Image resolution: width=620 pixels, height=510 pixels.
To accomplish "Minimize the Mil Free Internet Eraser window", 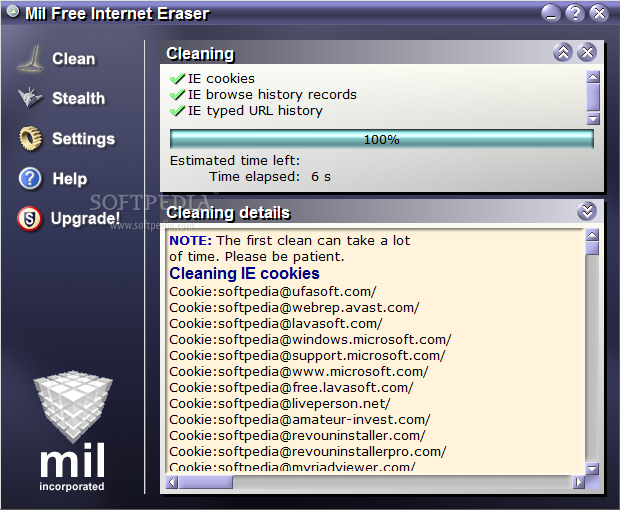I will 551,13.
